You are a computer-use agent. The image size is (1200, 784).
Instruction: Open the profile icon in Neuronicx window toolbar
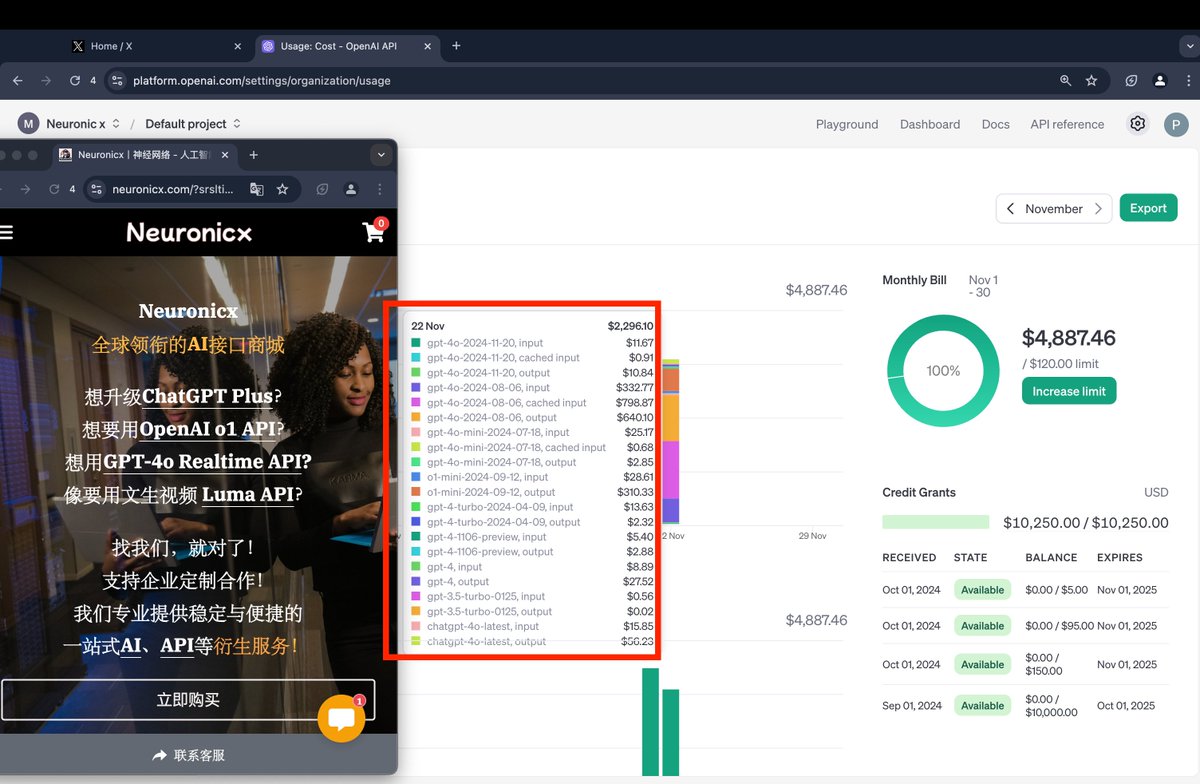point(351,189)
